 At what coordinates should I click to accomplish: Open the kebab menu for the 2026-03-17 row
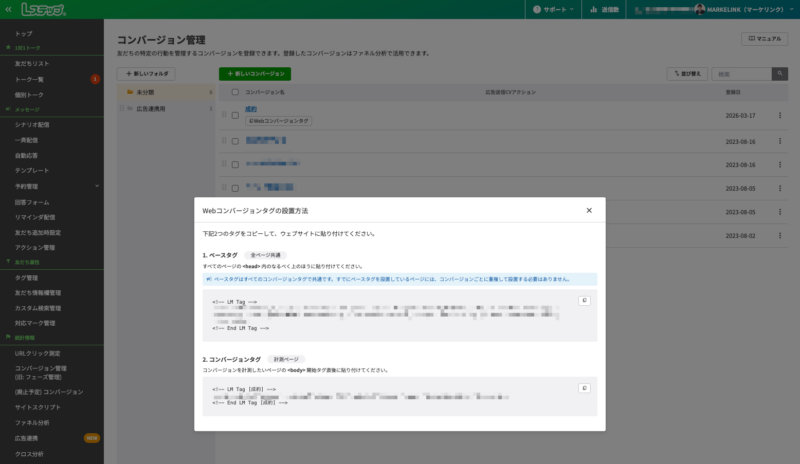click(x=780, y=115)
